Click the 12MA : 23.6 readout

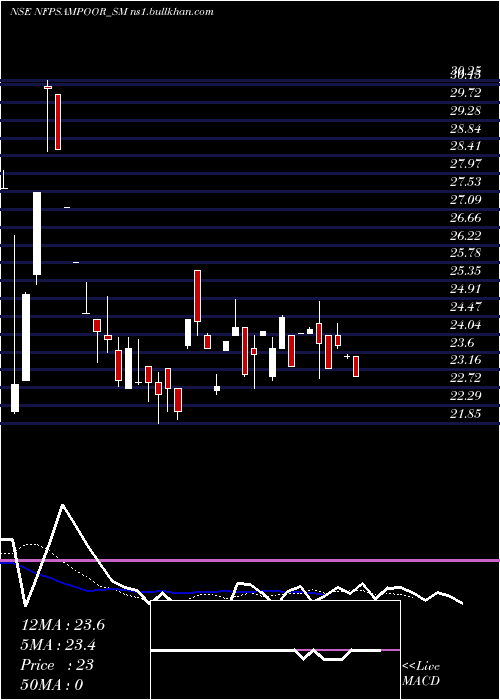[x=63, y=625]
